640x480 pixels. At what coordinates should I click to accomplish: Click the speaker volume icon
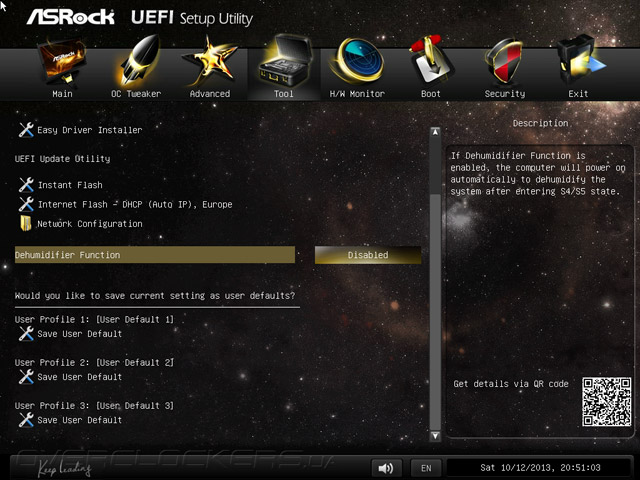386,468
